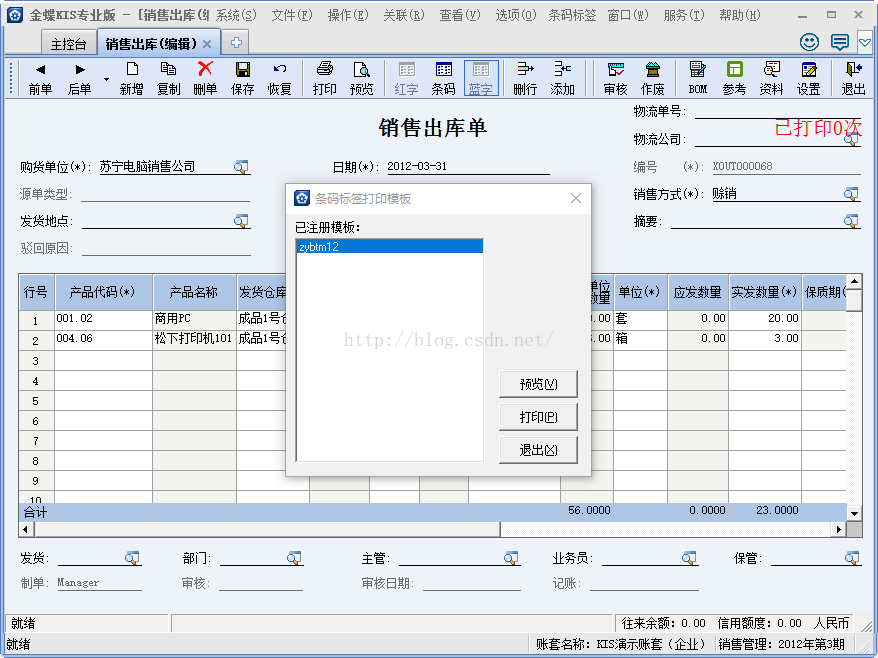Go to previous document with 前单
This screenshot has width=878, height=658.
pos(40,78)
